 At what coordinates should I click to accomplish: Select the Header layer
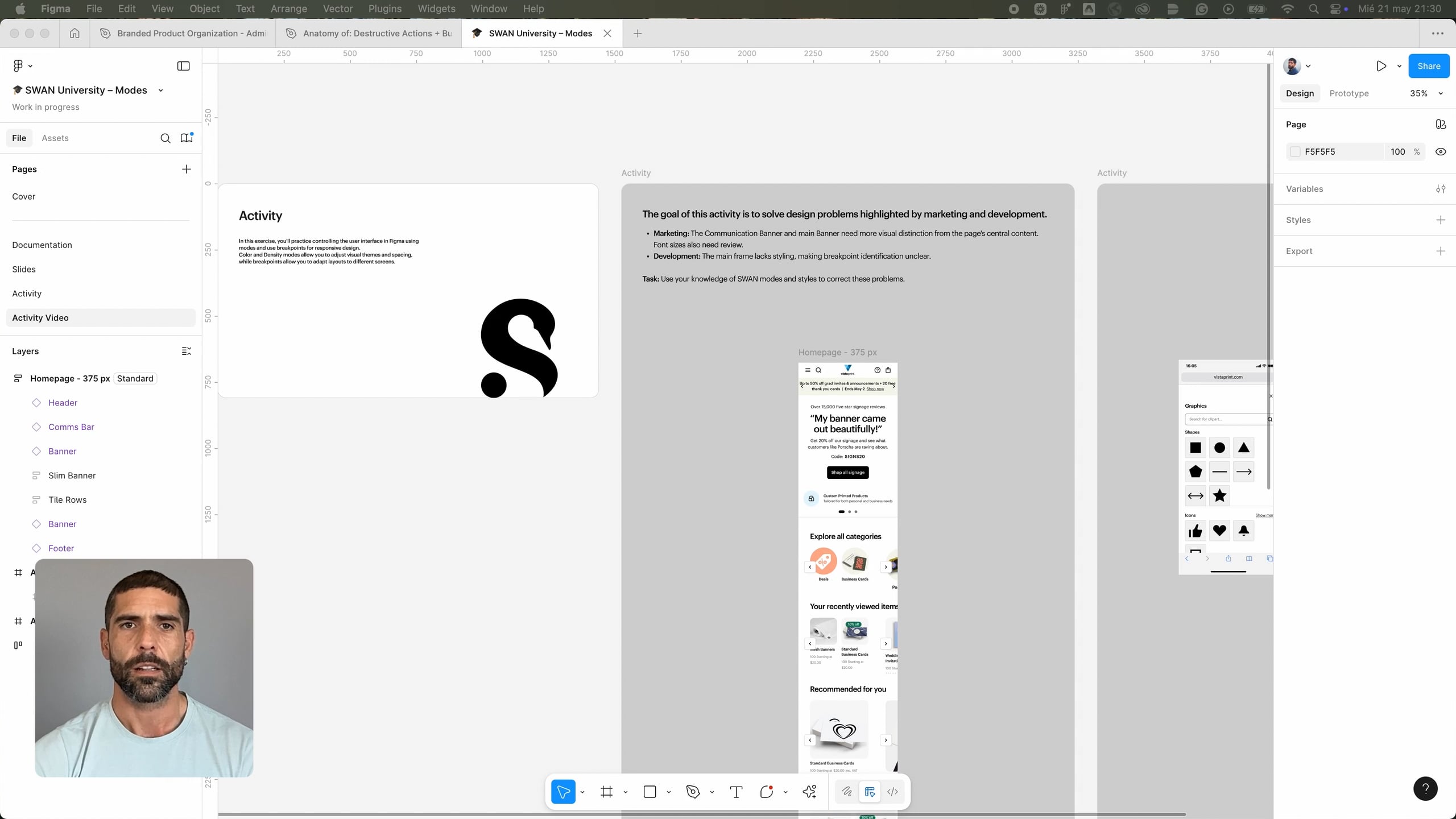(63, 403)
